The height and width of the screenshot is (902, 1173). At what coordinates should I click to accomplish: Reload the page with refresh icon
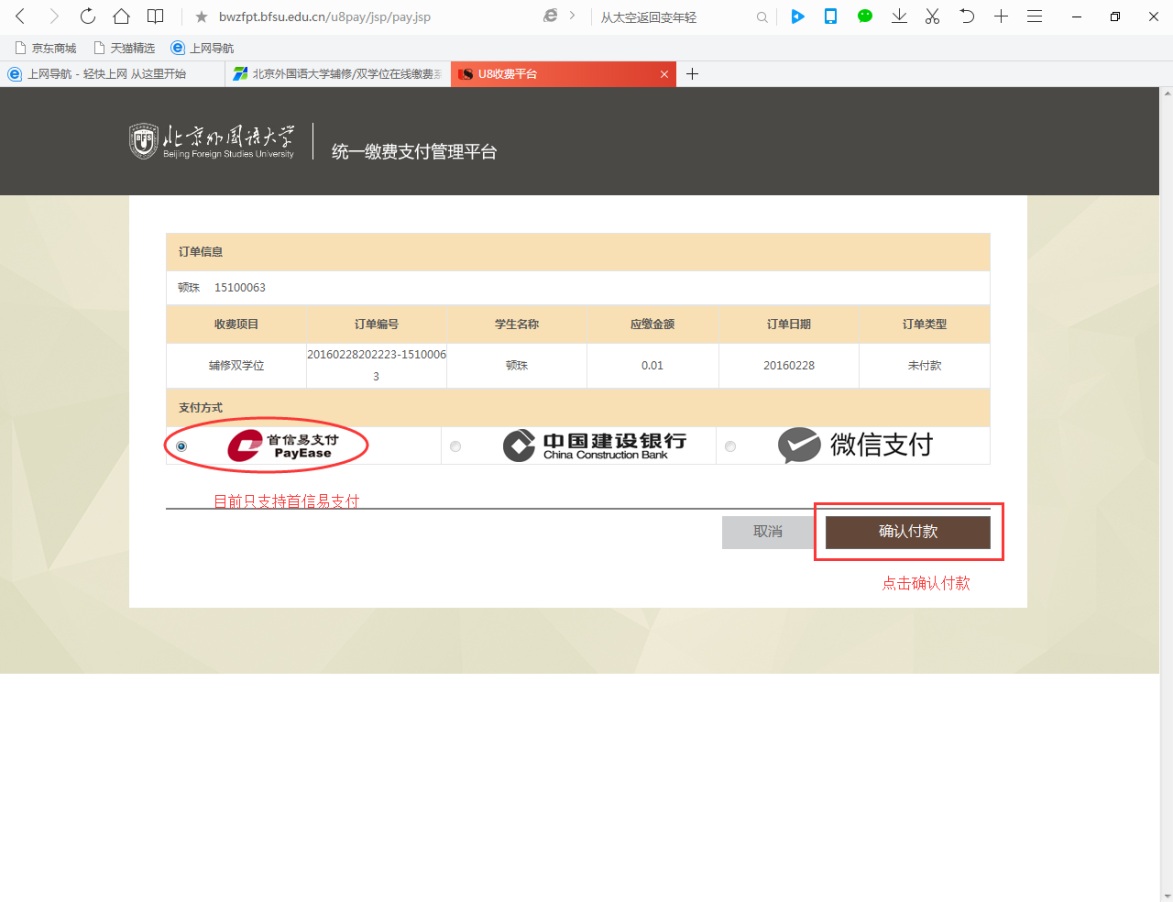pyautogui.click(x=87, y=16)
